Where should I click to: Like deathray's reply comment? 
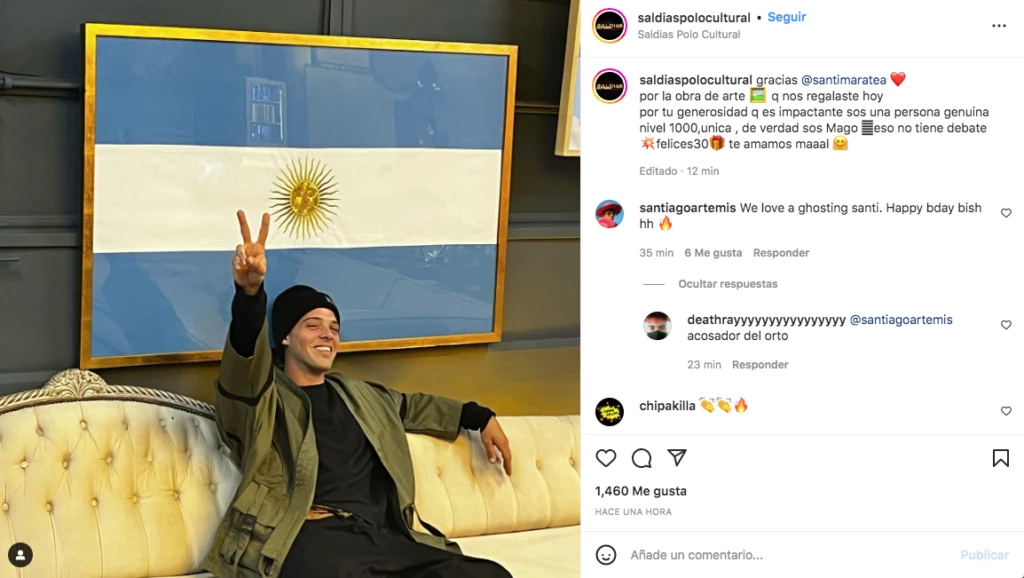(x=1006, y=325)
